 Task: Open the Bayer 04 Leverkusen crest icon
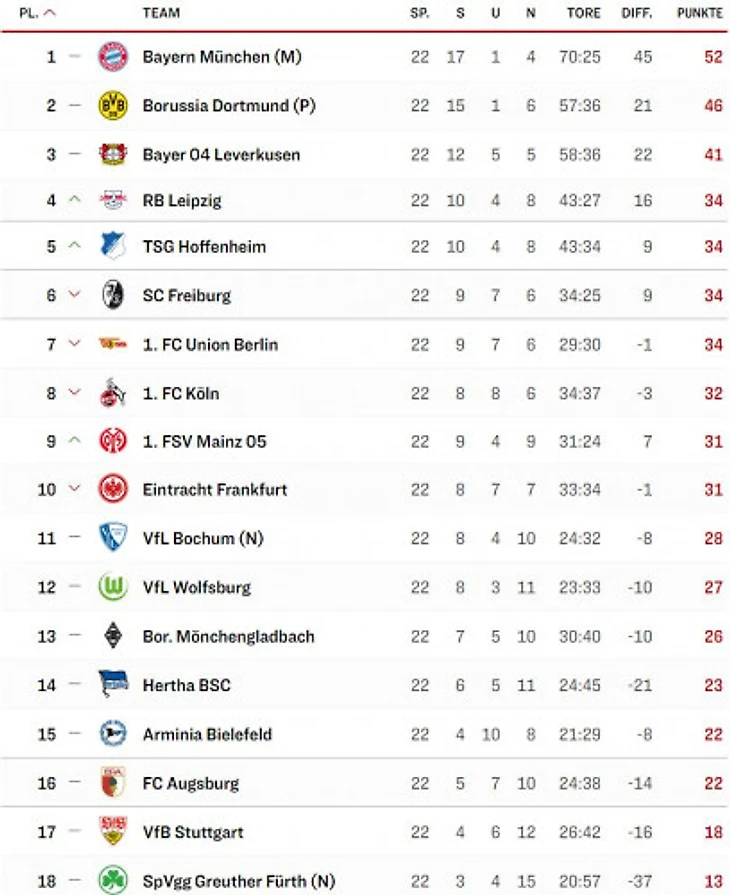click(113, 154)
